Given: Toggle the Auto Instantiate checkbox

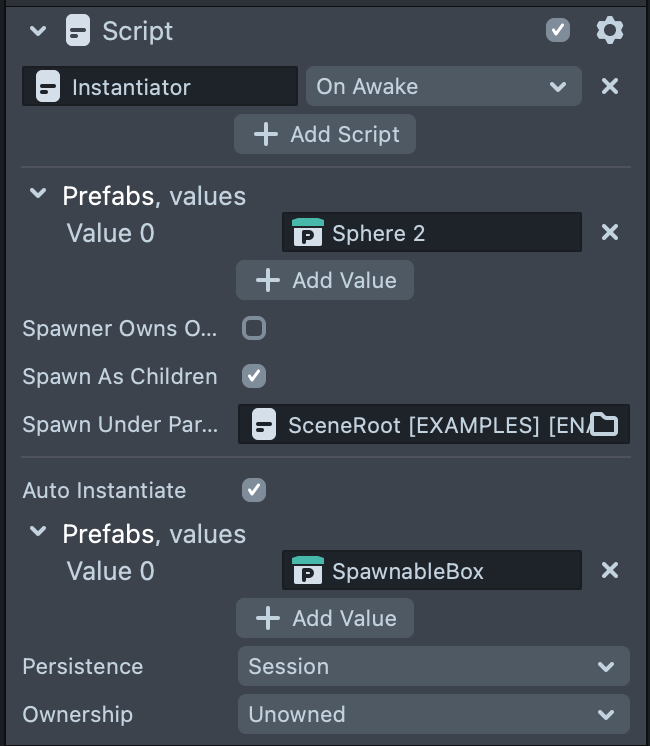Looking at the screenshot, I should tap(254, 490).
